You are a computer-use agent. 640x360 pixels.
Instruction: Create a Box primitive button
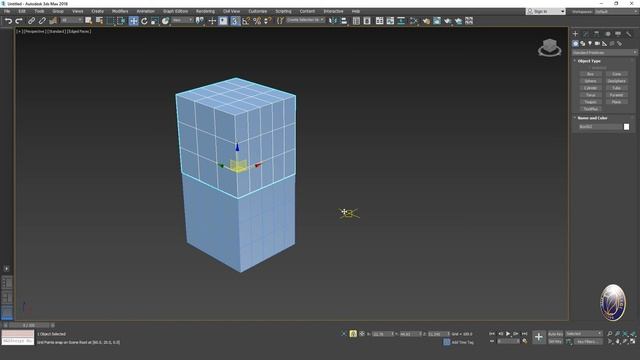590,74
